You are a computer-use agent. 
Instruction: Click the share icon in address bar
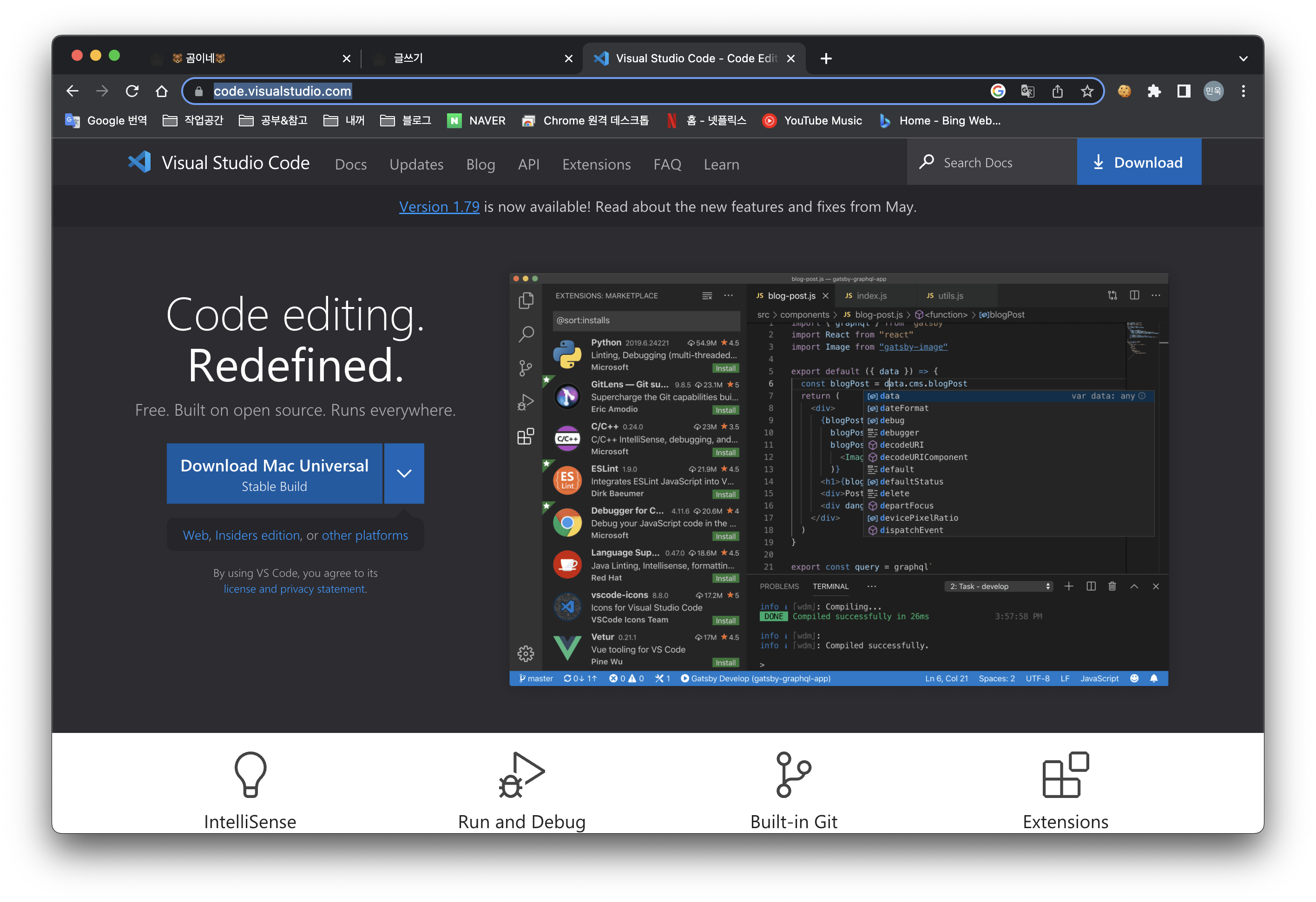pyautogui.click(x=1057, y=91)
